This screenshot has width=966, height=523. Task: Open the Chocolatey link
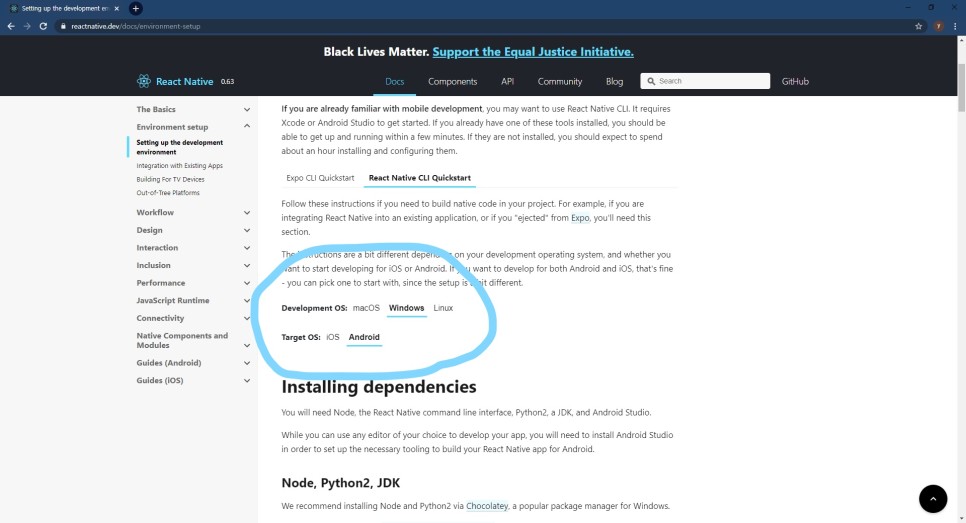(487, 506)
